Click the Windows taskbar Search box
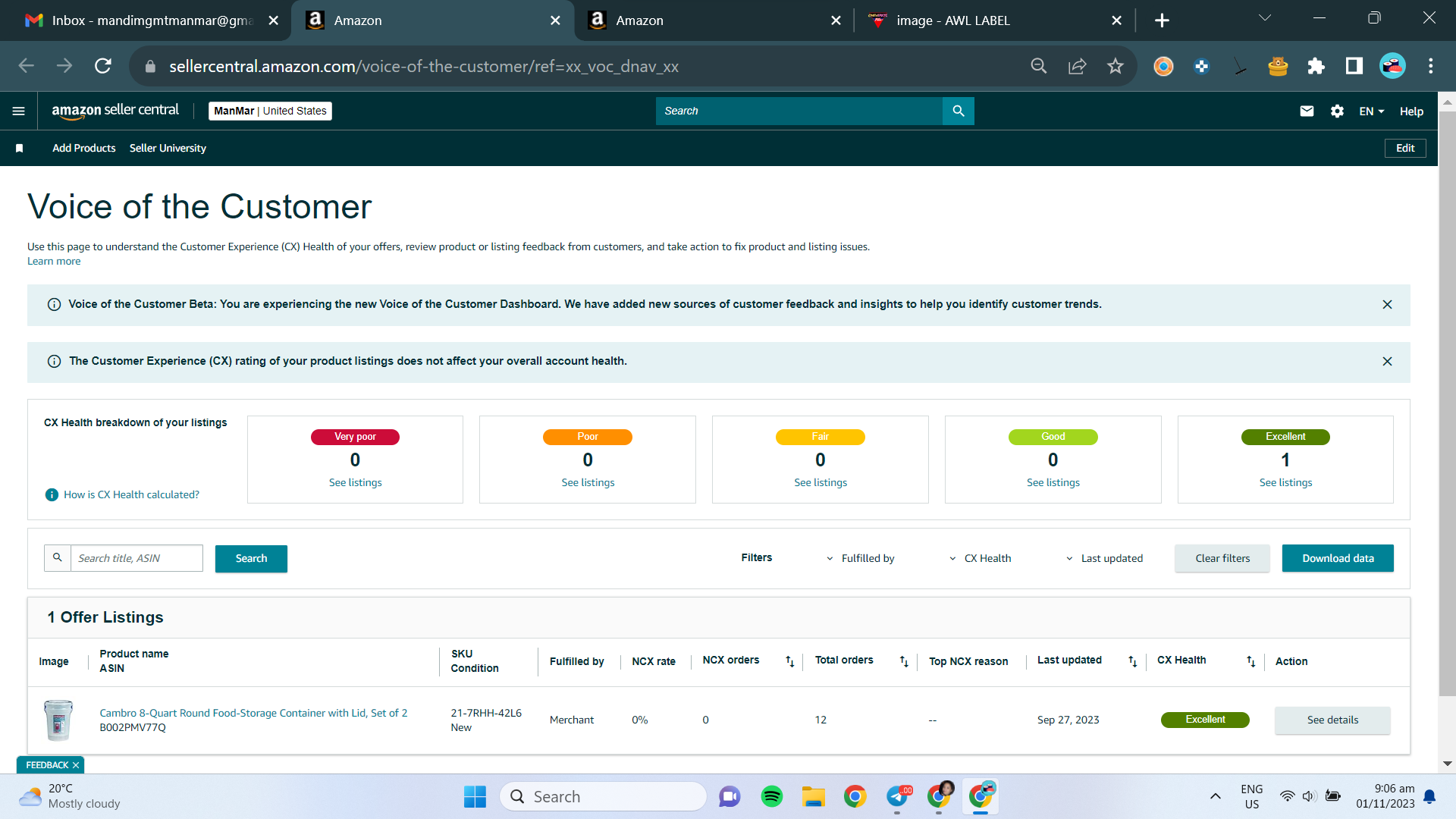This screenshot has width=1456, height=819. (603, 797)
